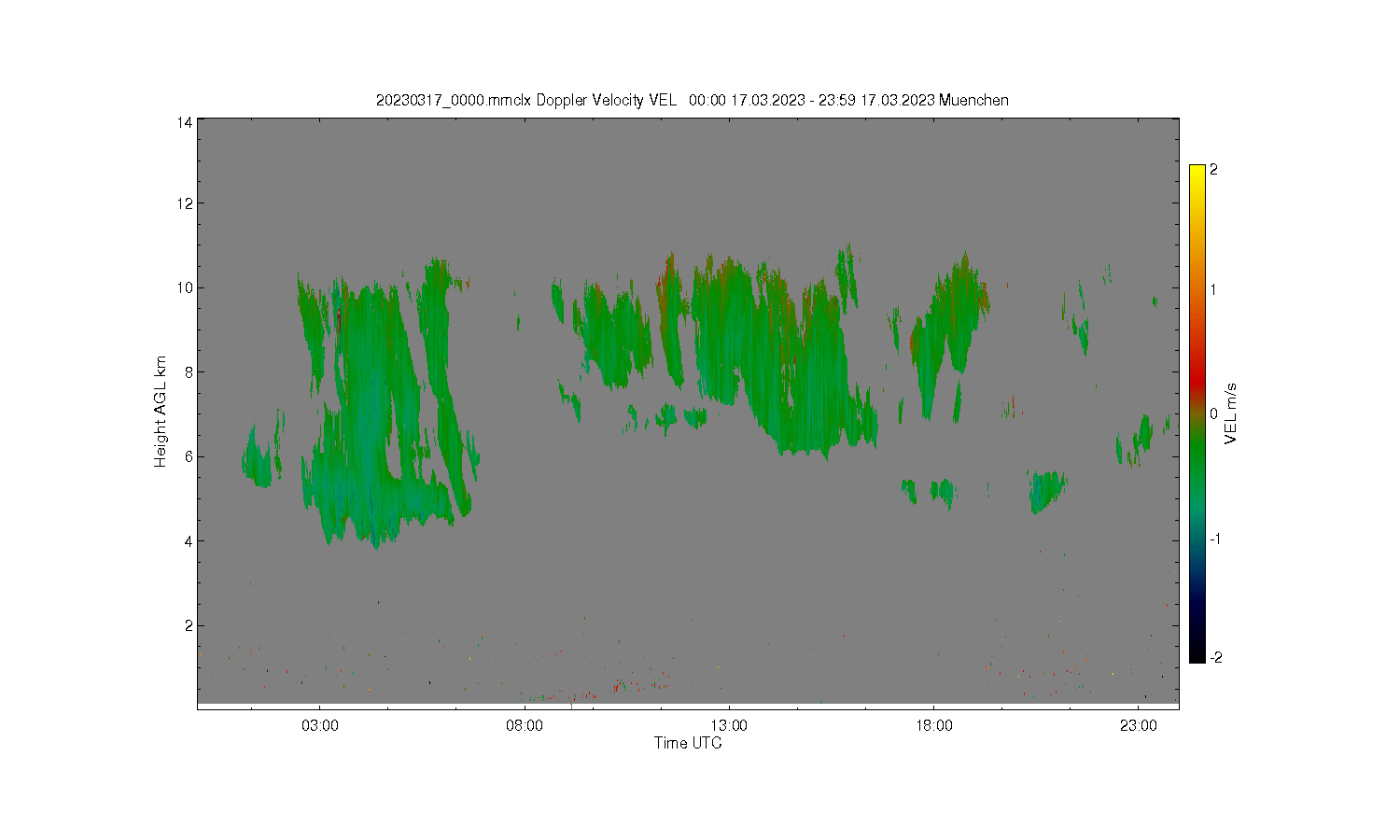Click the height tick label '6'
Image resolution: width=1400 pixels, height=840 pixels.
point(189,456)
